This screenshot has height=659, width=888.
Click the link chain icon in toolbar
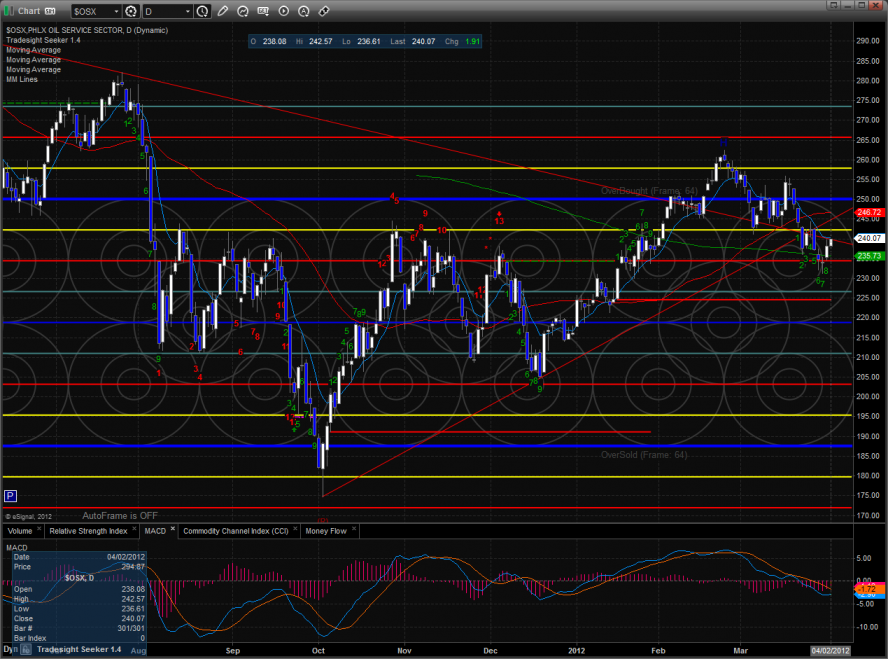pyautogui.click(x=324, y=11)
